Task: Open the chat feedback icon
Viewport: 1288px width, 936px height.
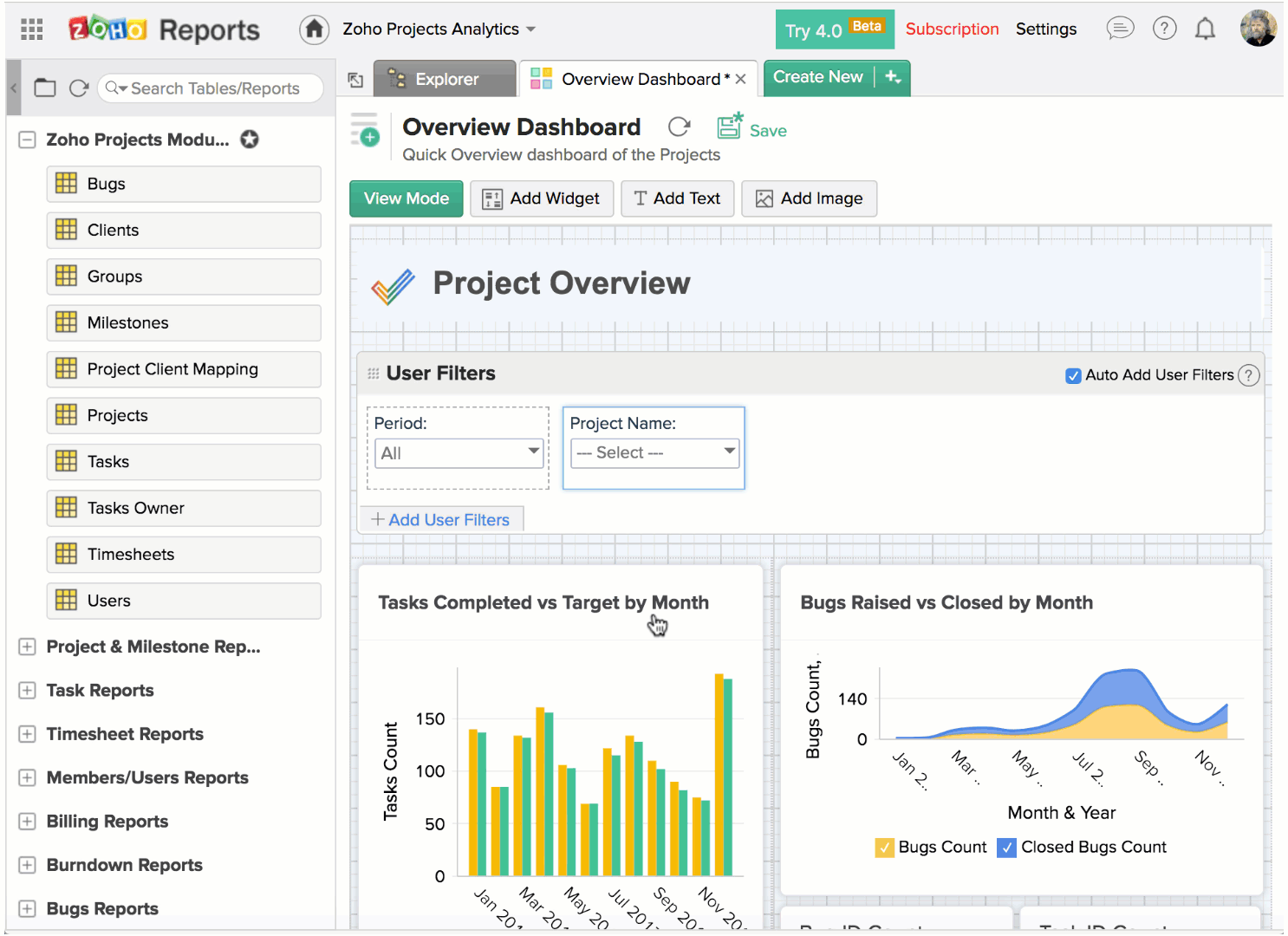Action: [x=1120, y=29]
